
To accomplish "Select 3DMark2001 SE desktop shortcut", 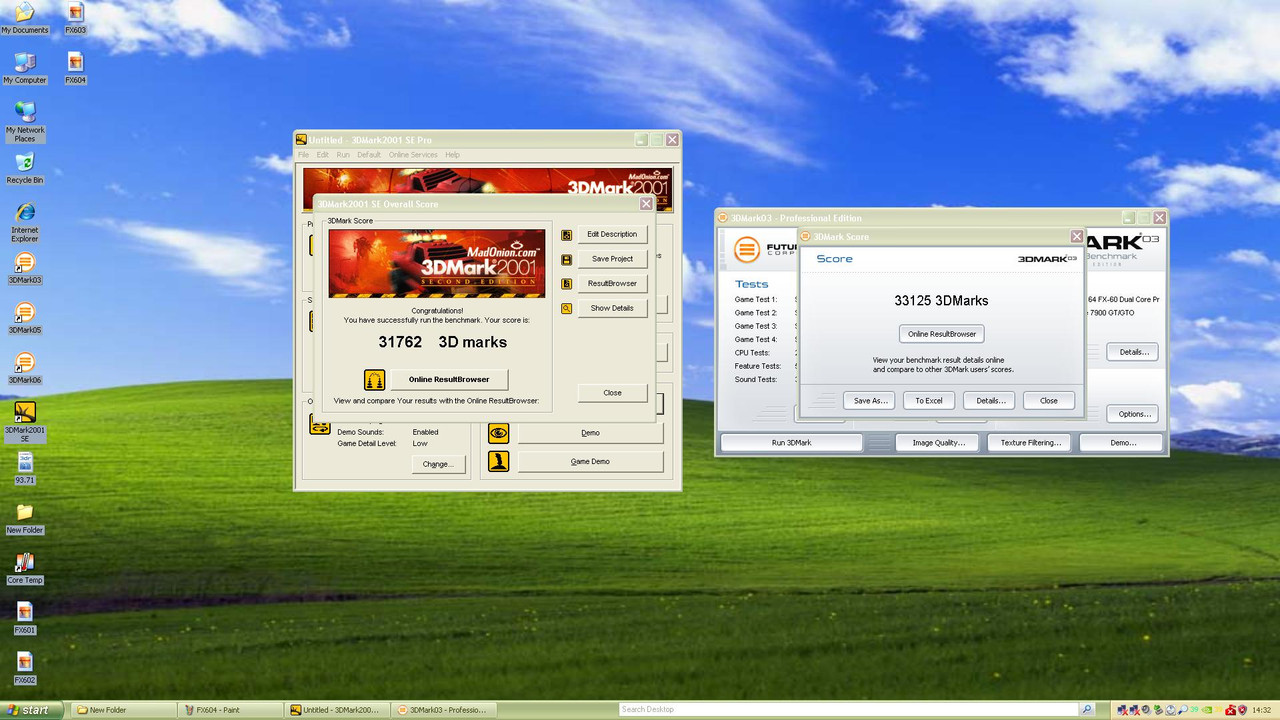I will tap(25, 422).
